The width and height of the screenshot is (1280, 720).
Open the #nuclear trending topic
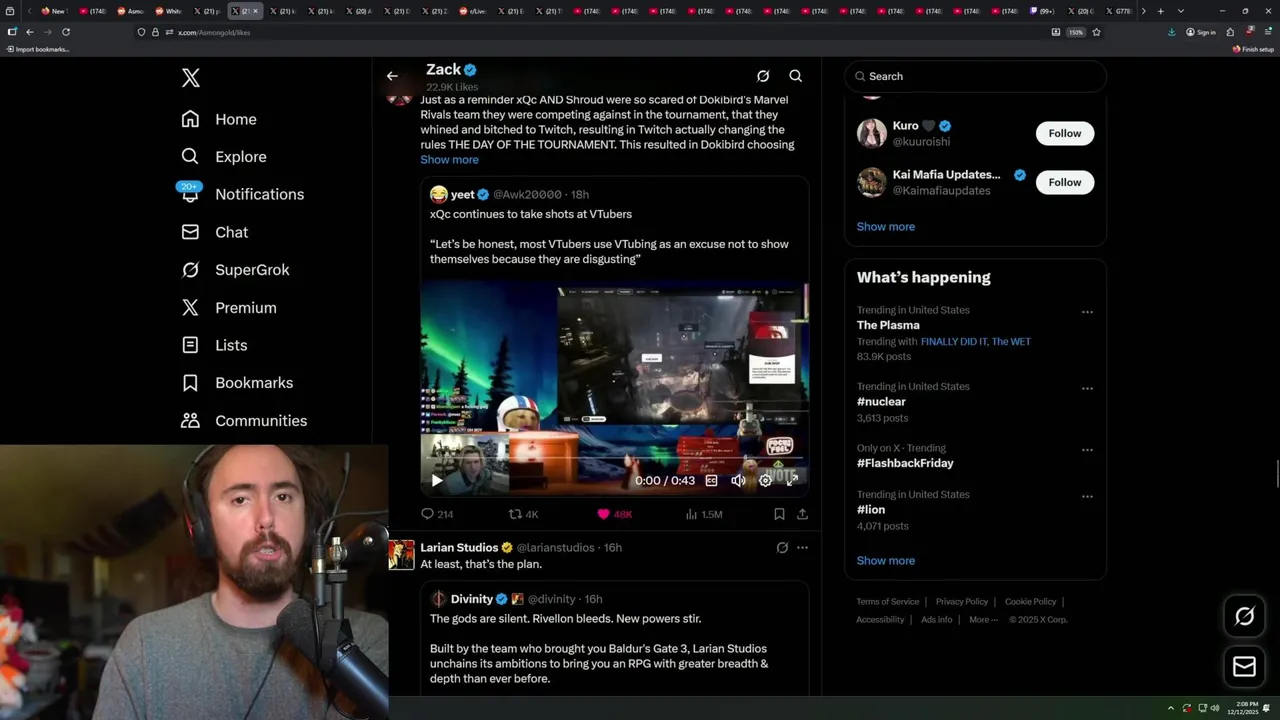[881, 402]
